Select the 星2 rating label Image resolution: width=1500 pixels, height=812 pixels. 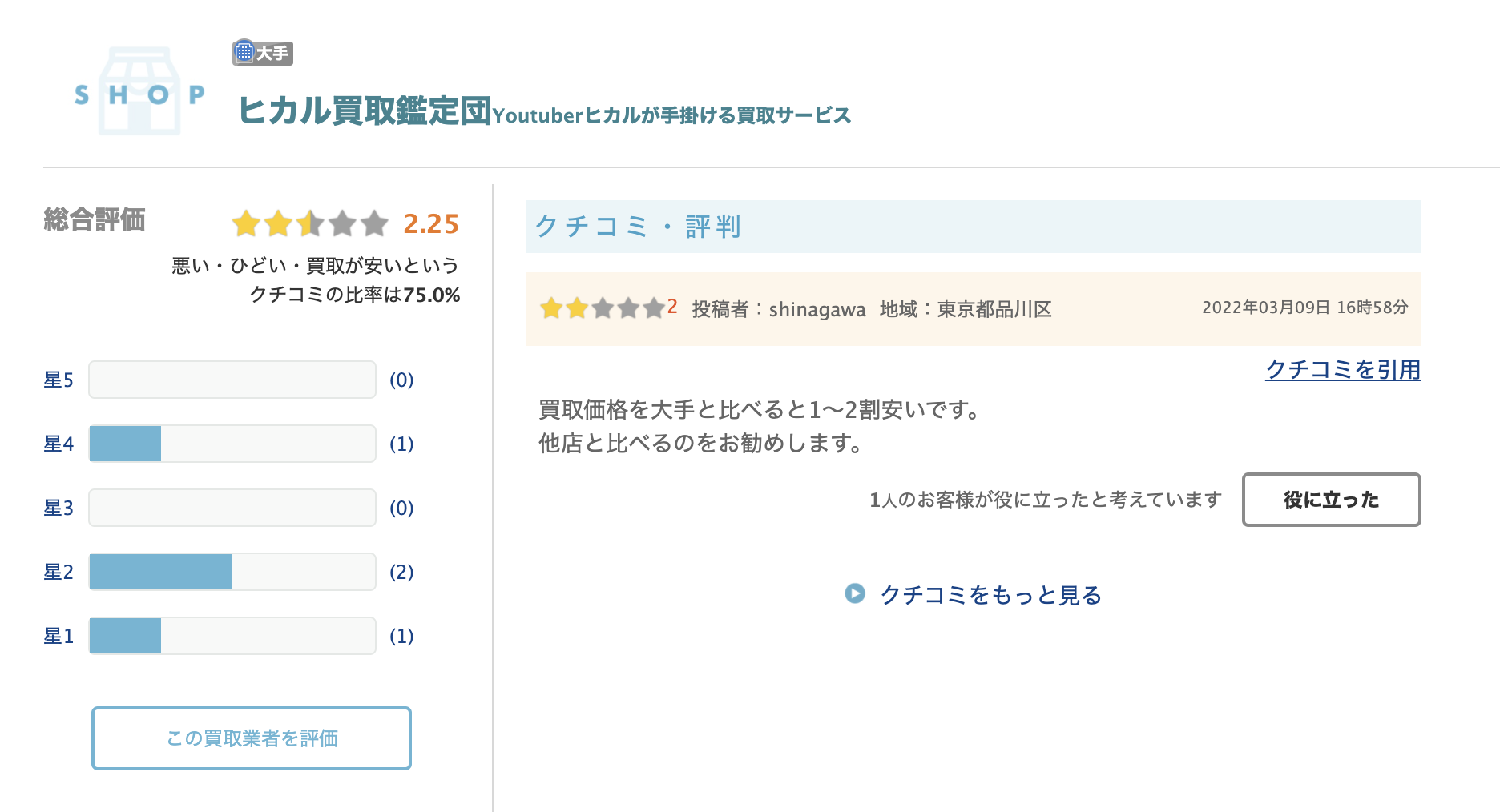coord(58,572)
